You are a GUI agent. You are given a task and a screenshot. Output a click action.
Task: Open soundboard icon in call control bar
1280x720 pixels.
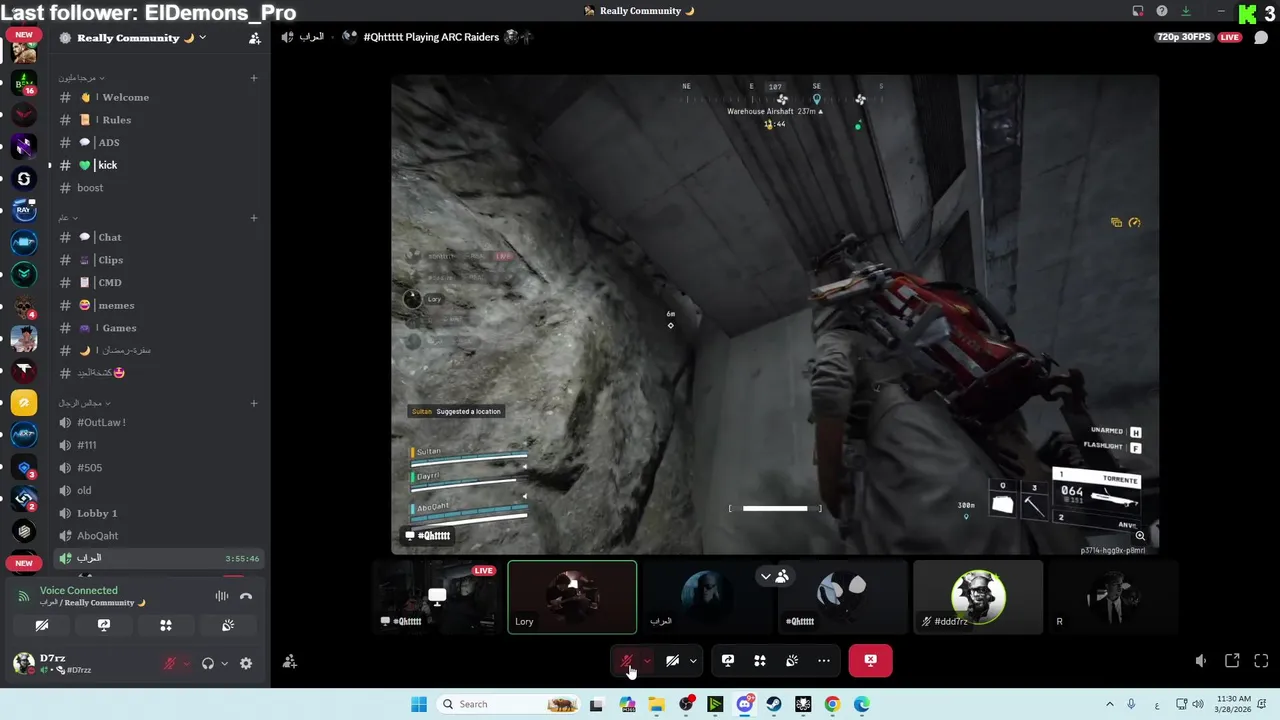792,661
